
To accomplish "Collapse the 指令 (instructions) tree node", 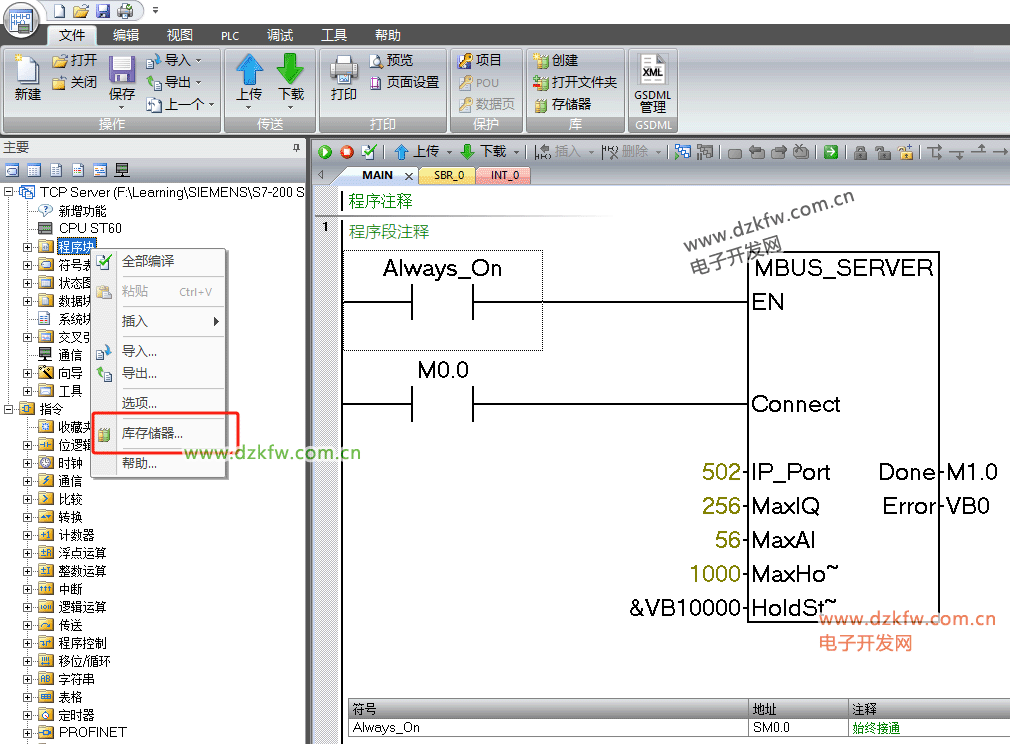I will click(x=9, y=409).
